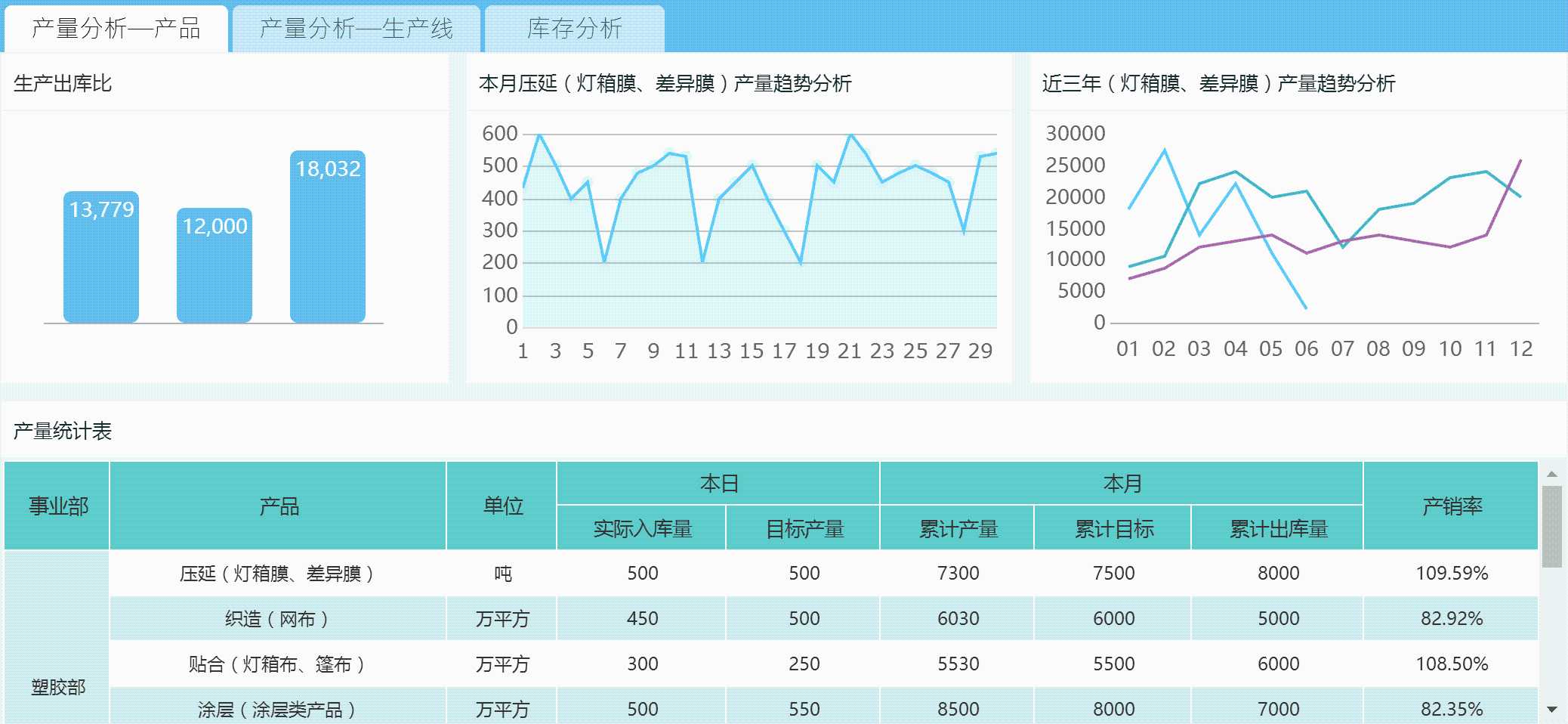Click the 实际入库量 column header
Screen dimensions: 1568x724
coord(642,528)
